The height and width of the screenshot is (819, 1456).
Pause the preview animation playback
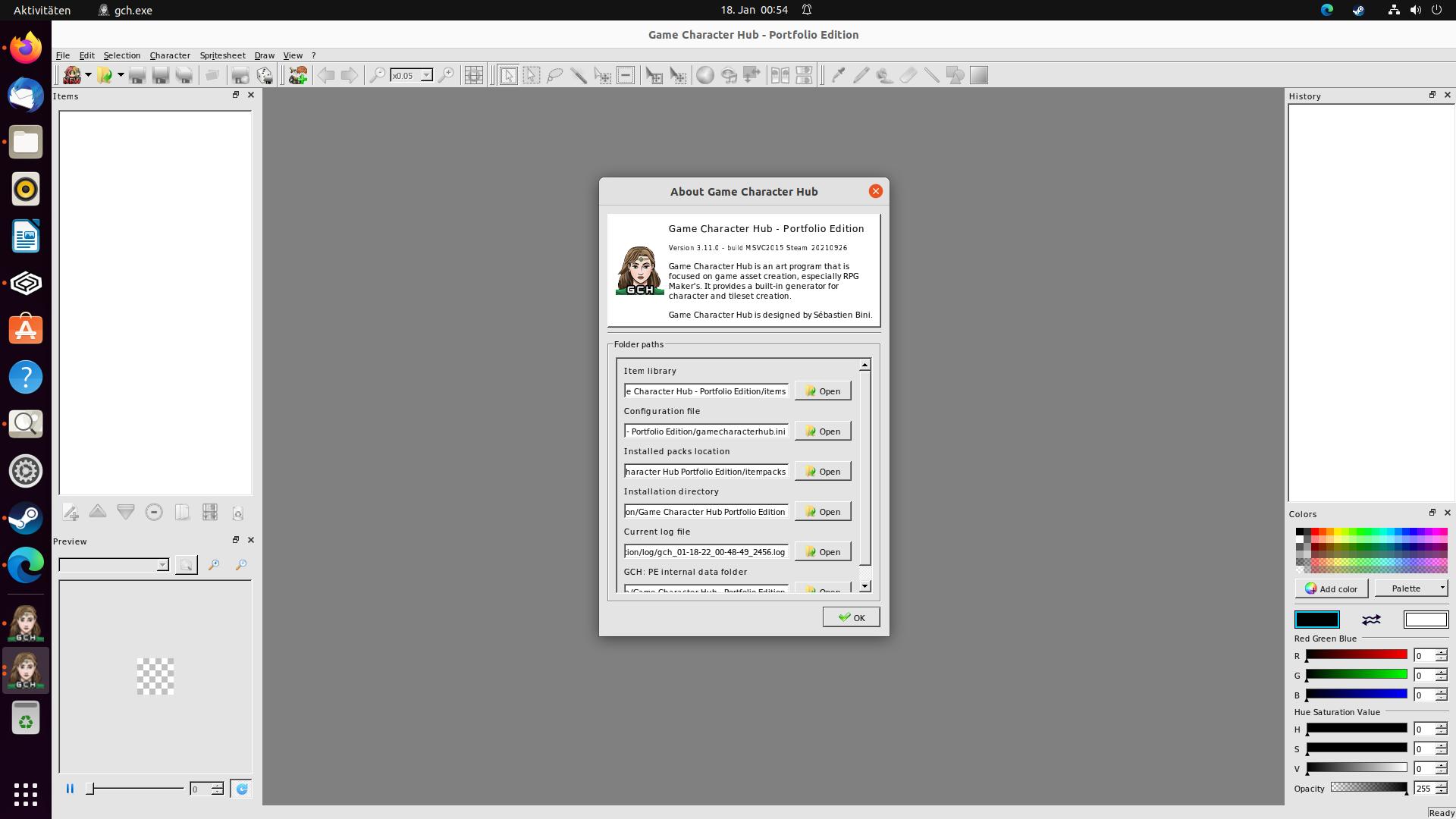pos(70,789)
